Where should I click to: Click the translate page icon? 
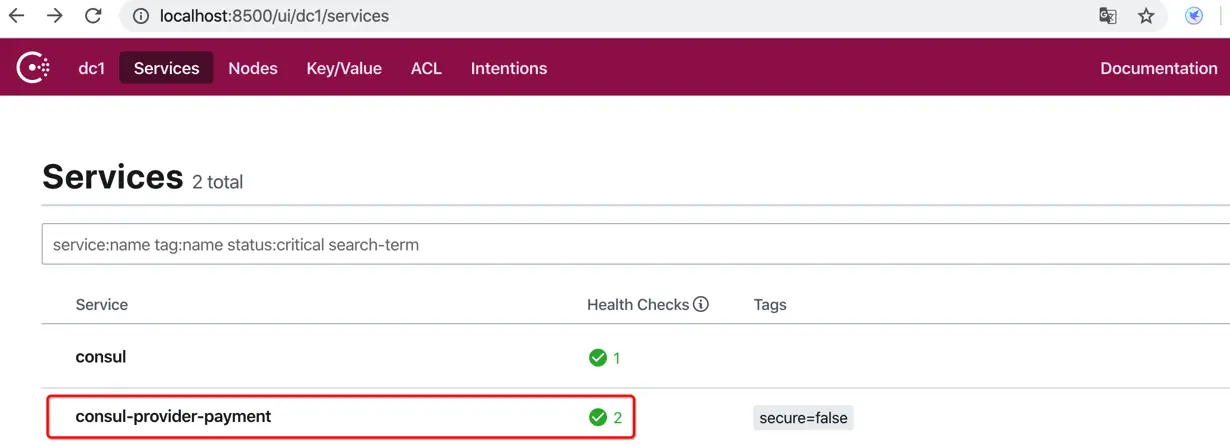[1108, 16]
